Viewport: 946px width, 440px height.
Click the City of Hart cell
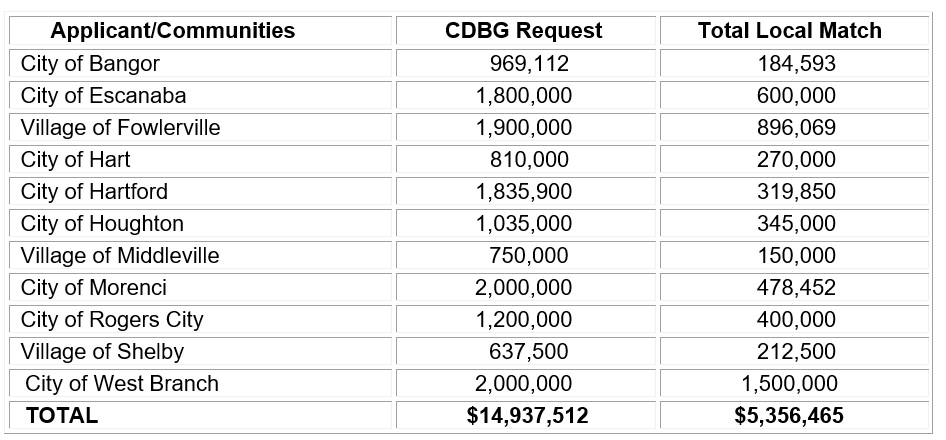pyautogui.click(x=75, y=160)
